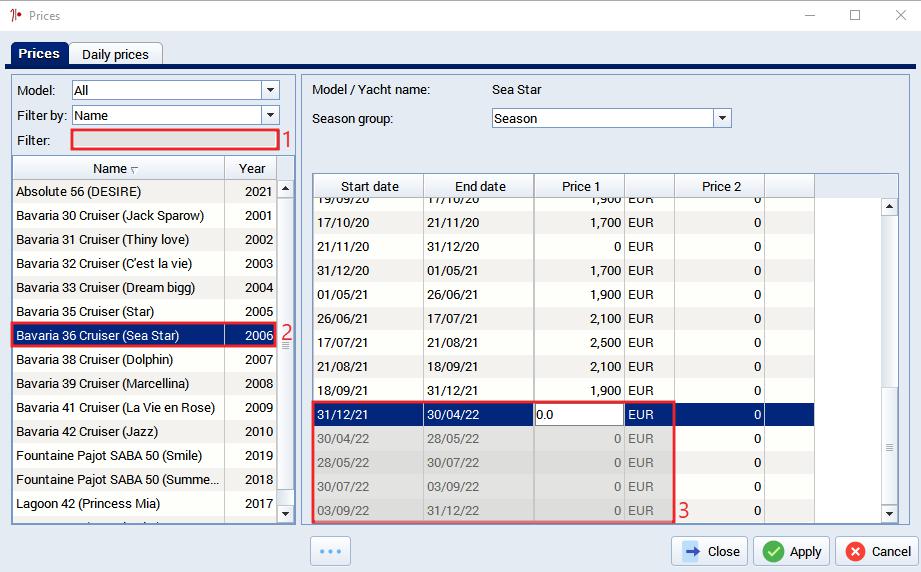
Task: Sort yachts by the Name column header
Action: (118, 169)
